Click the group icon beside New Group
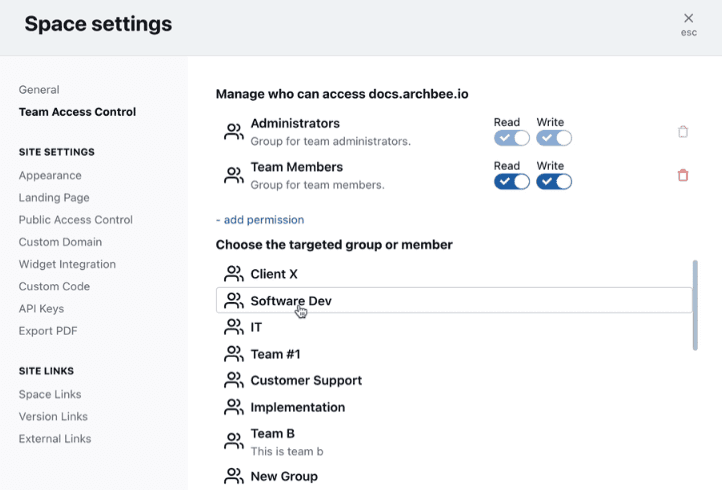Viewport: 722px width, 490px height. 234,476
